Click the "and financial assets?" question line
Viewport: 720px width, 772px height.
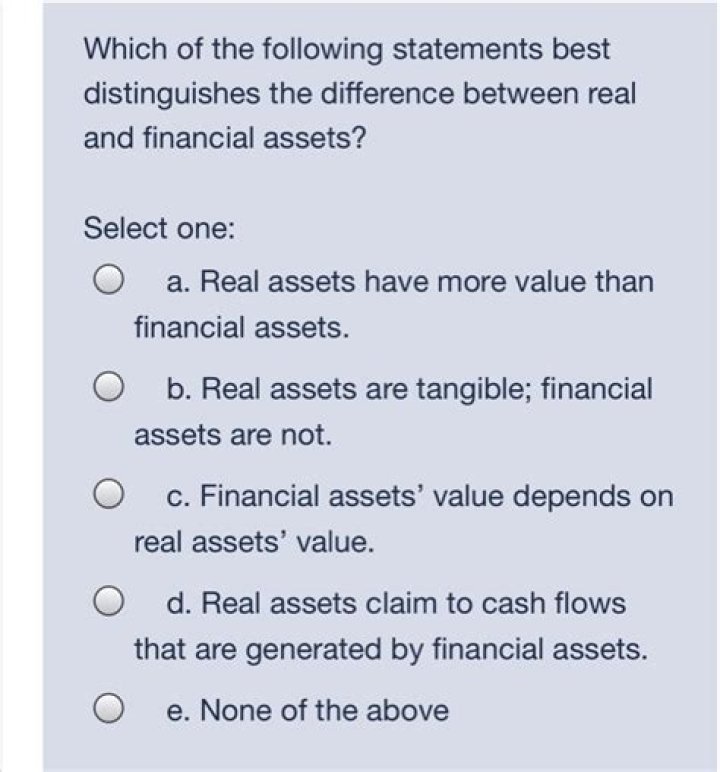[225, 138]
